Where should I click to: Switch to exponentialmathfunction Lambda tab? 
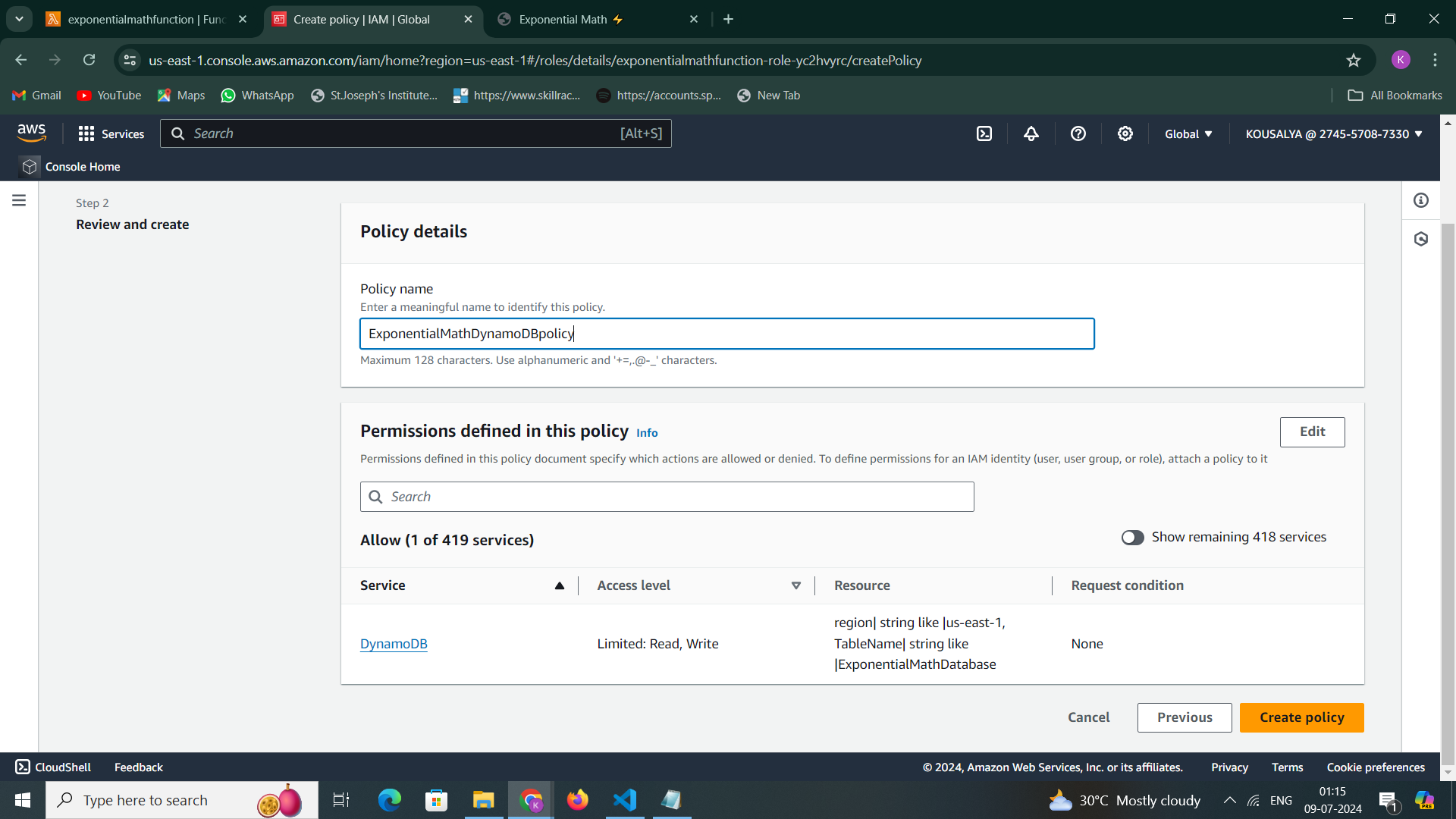pyautogui.click(x=148, y=20)
